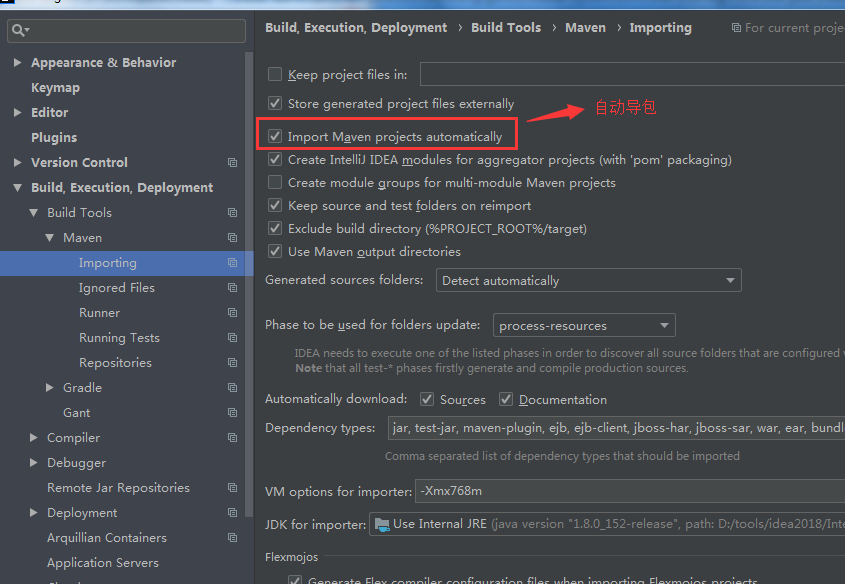
Task: Click per-project icon beside Remote Jar Repositories
Action: click(x=232, y=488)
